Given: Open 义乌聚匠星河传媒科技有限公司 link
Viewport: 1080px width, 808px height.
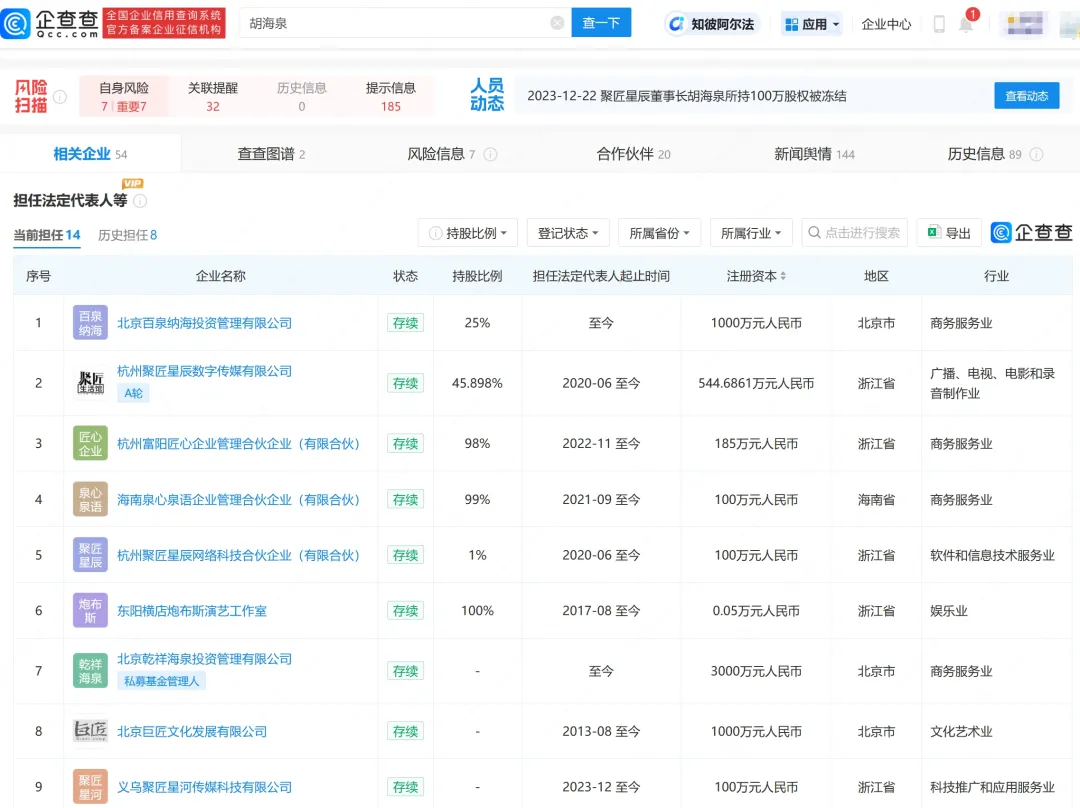Looking at the screenshot, I should (205, 787).
